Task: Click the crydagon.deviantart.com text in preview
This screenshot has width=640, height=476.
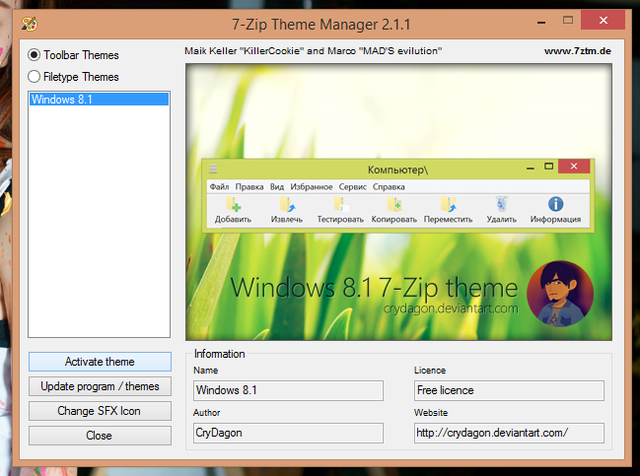Action: pyautogui.click(x=451, y=308)
